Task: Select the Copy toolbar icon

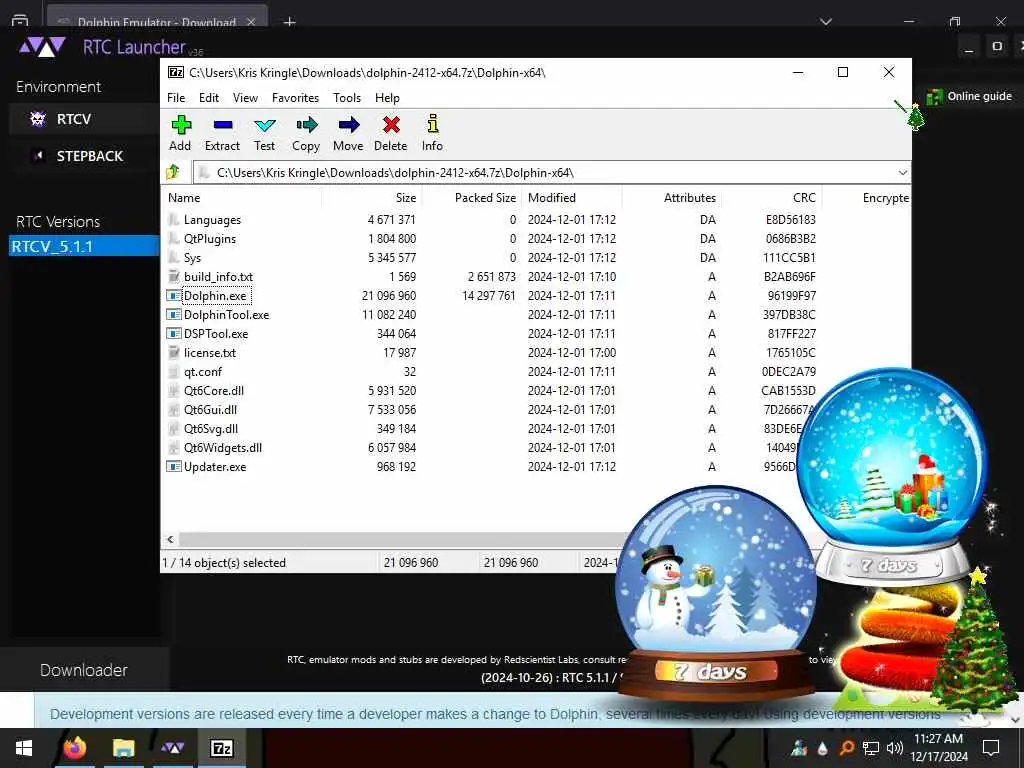Action: pos(306,125)
